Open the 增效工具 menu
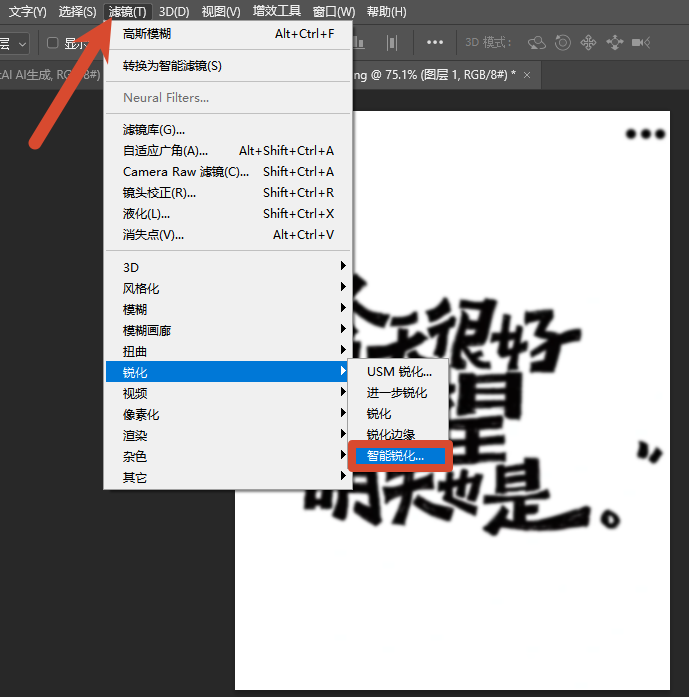The image size is (689, 697). coord(276,12)
